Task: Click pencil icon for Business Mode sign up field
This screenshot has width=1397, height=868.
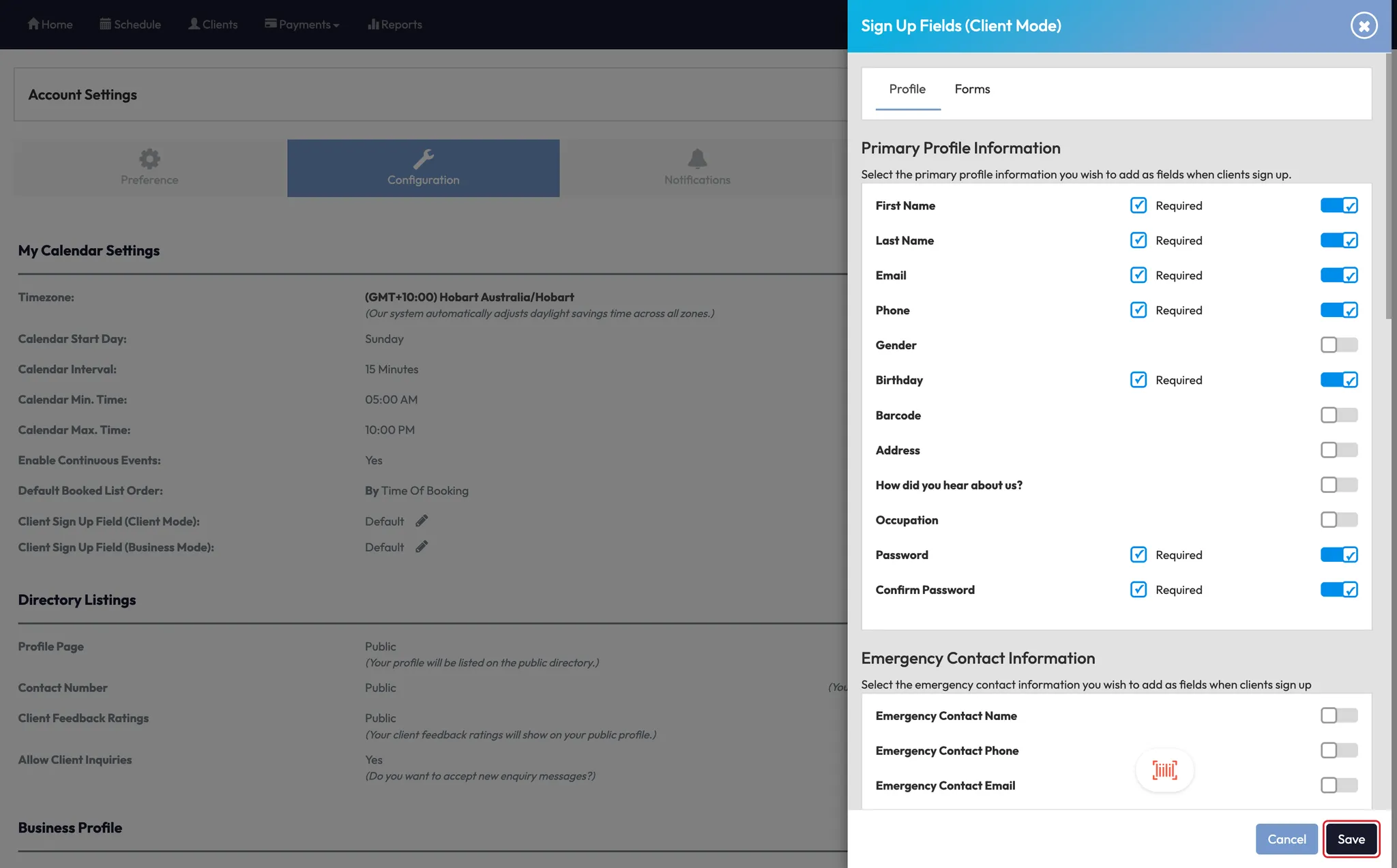Action: 422,547
